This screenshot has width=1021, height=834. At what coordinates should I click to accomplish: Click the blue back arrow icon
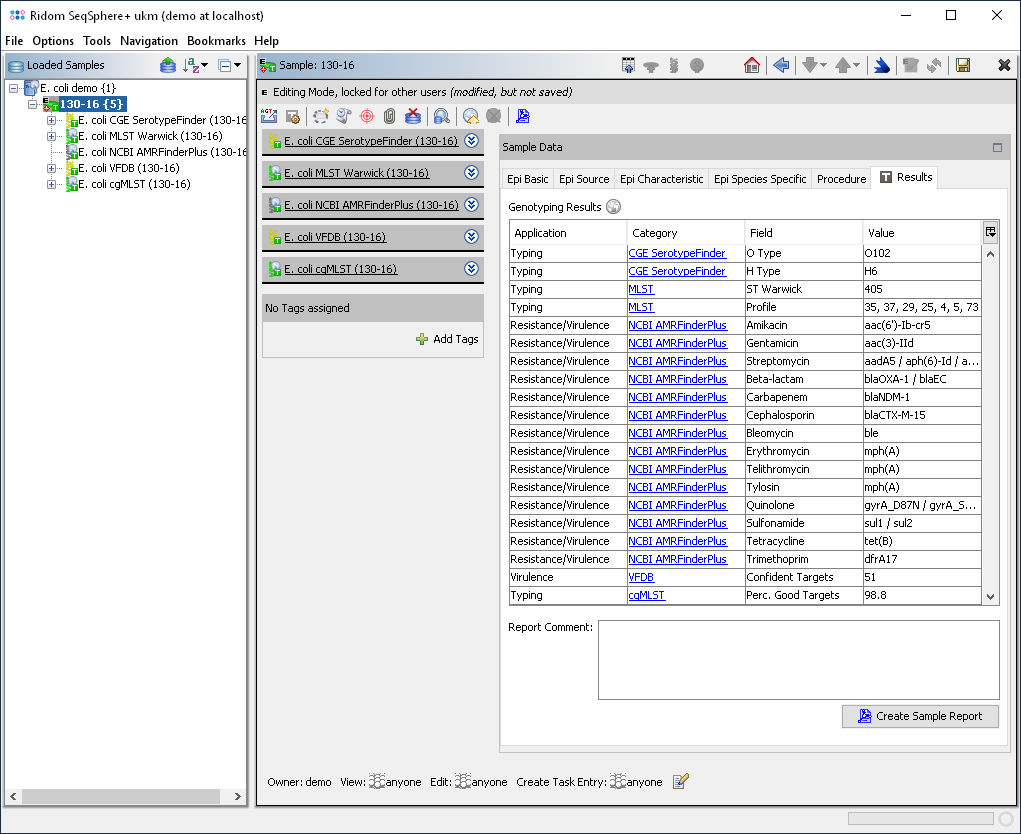click(x=781, y=65)
